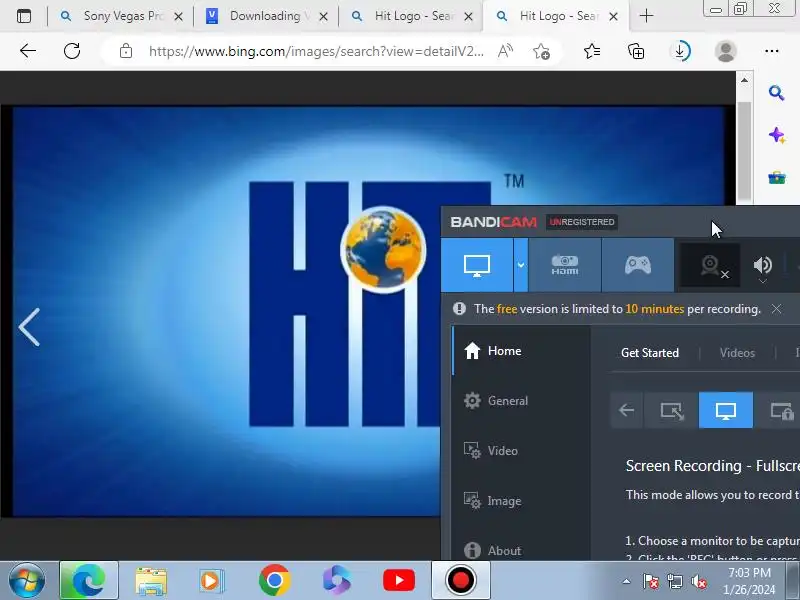
Task: Open the taskbar clock and date
Action: click(x=749, y=582)
